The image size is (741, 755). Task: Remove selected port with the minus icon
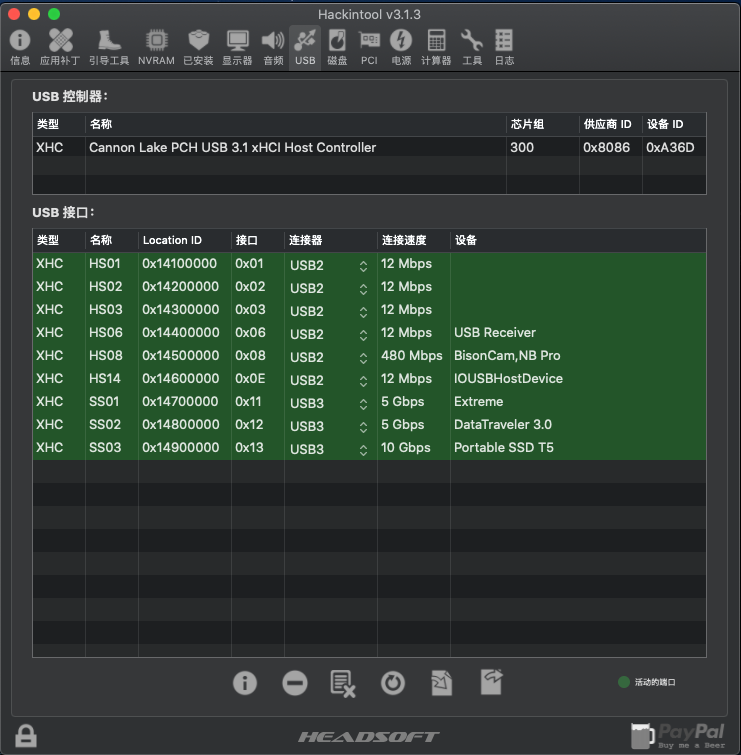click(x=294, y=683)
